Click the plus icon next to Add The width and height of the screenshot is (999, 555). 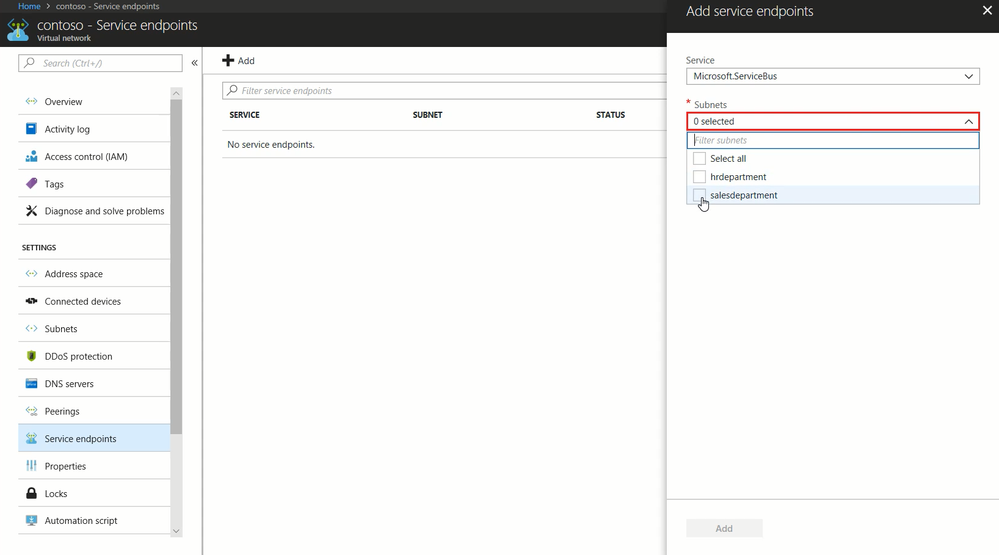point(228,61)
